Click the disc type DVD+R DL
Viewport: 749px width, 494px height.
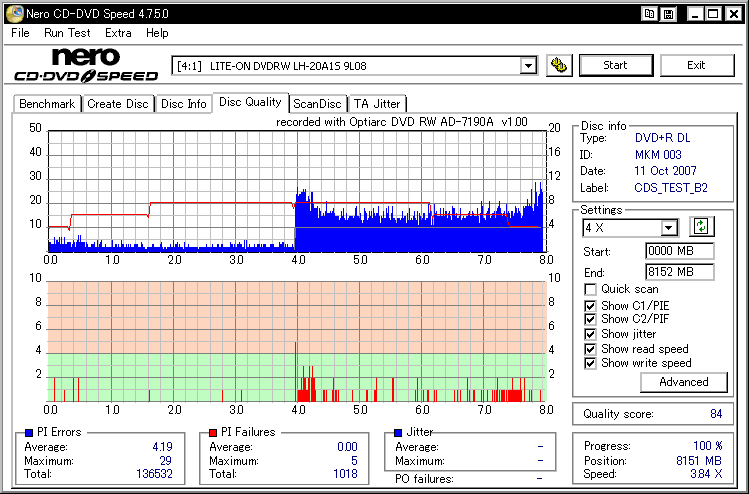[x=662, y=138]
